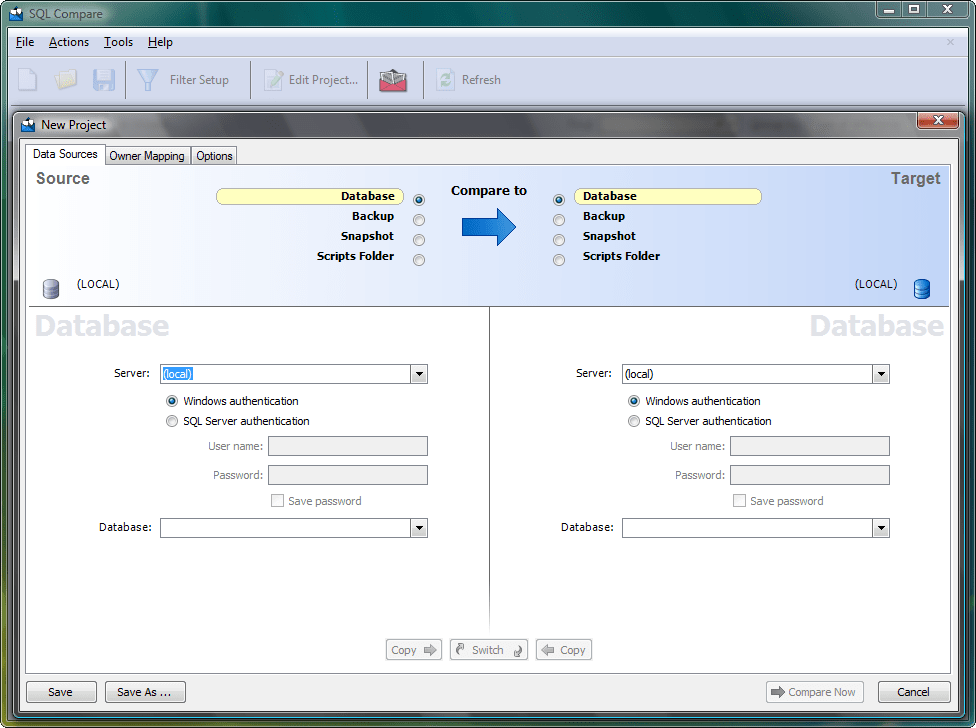The height and width of the screenshot is (728, 976).
Task: Choose Scripts Folder for the target
Action: 559,259
